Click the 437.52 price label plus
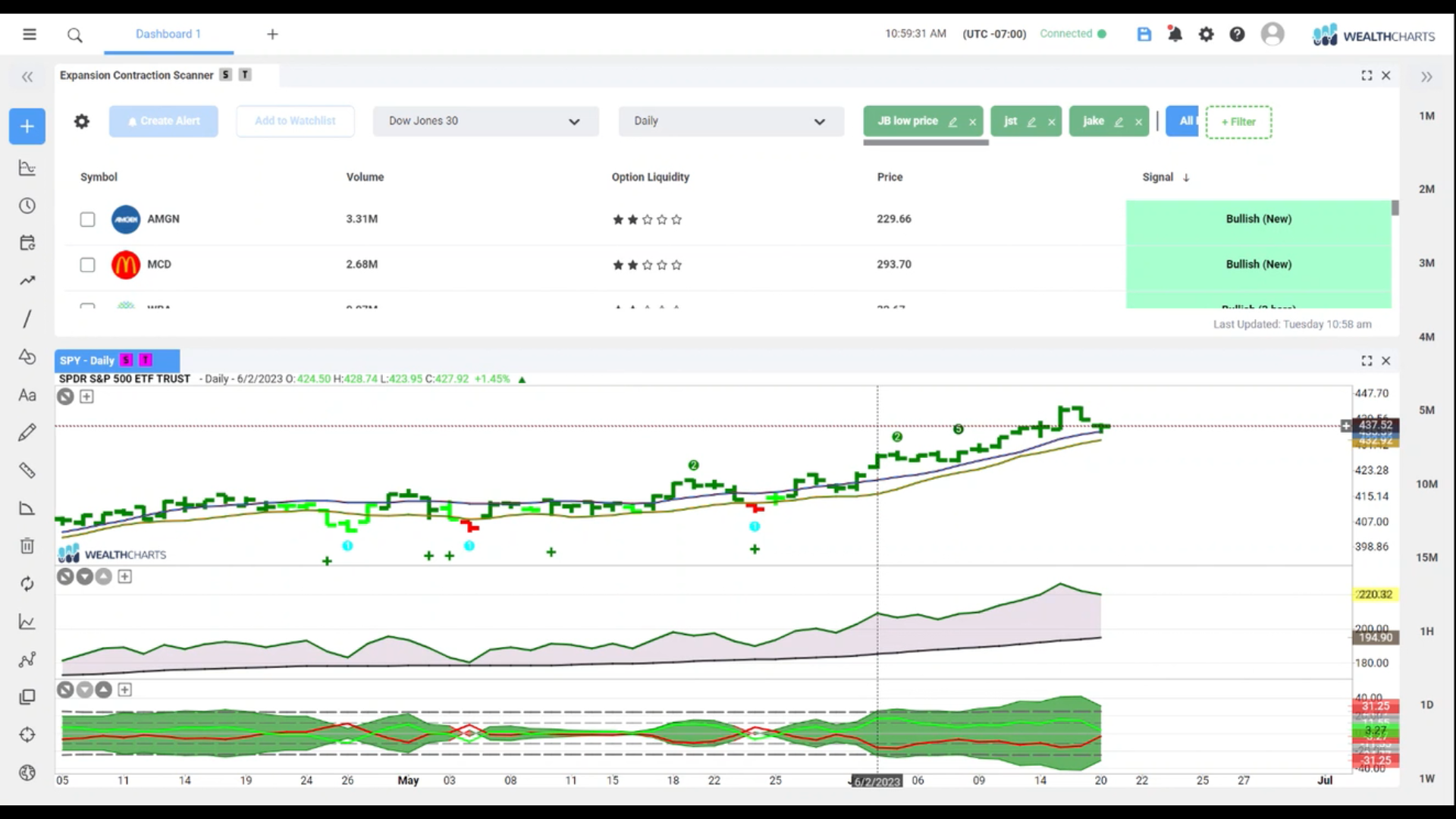The image size is (1456, 819). coord(1346,426)
